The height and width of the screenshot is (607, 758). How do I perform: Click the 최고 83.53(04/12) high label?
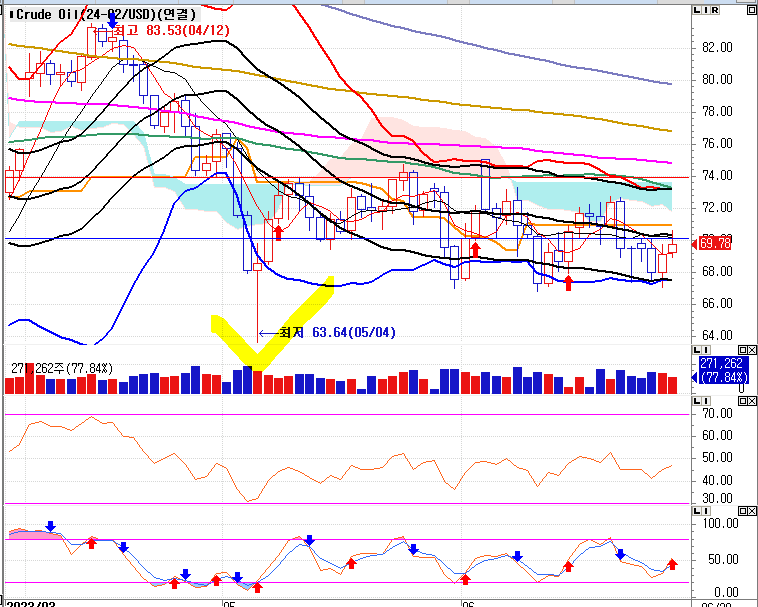(x=171, y=30)
